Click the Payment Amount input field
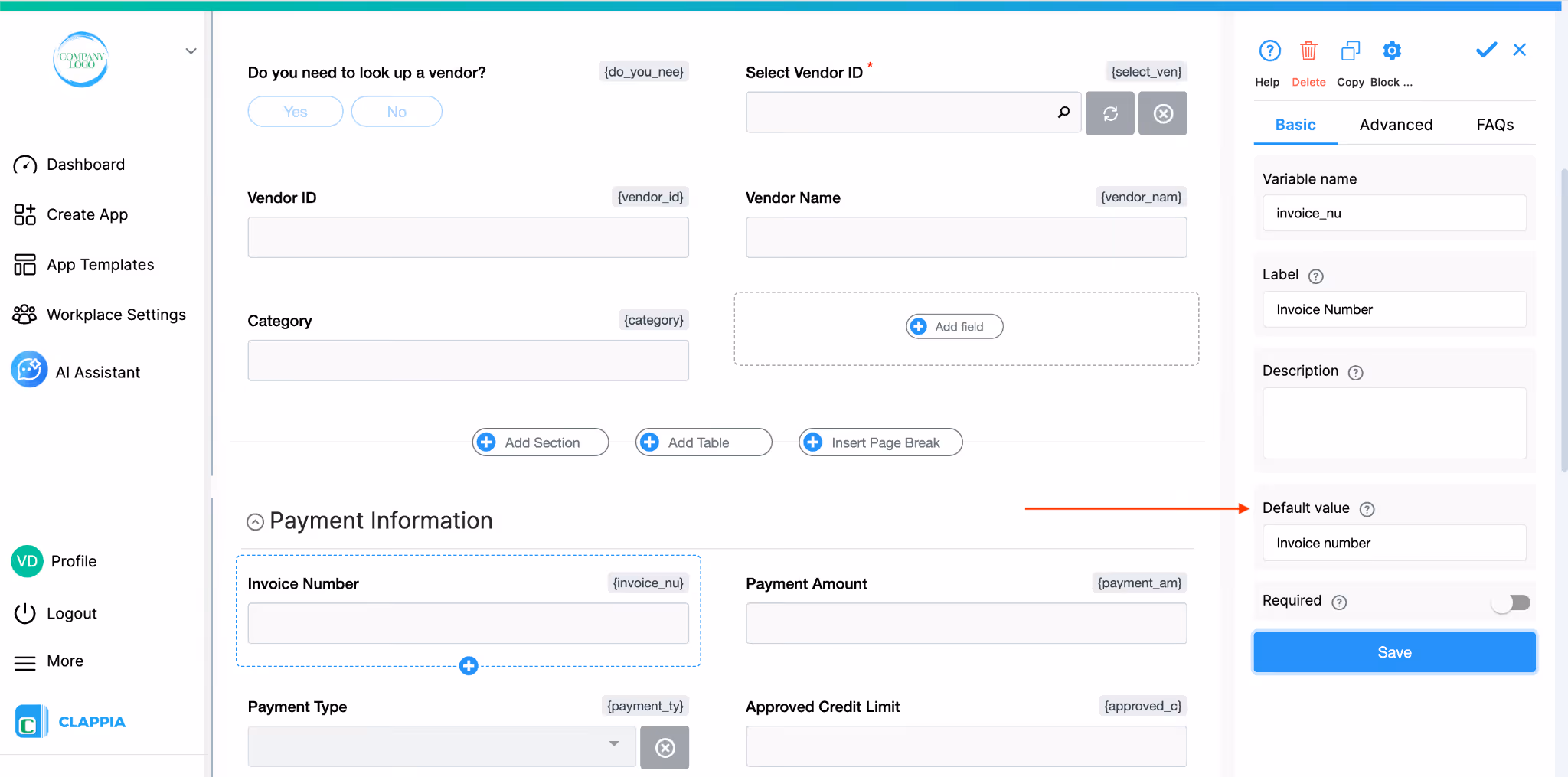 pos(966,623)
